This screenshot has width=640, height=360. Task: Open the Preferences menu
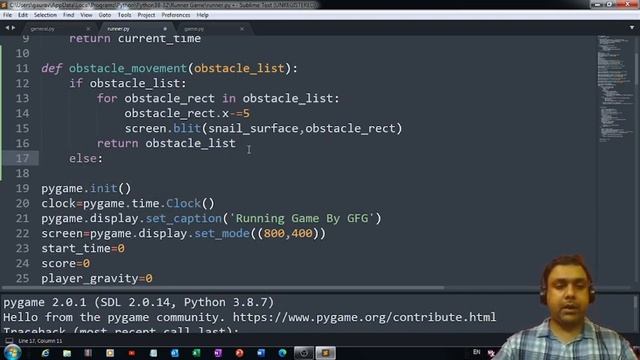tap(176, 15)
